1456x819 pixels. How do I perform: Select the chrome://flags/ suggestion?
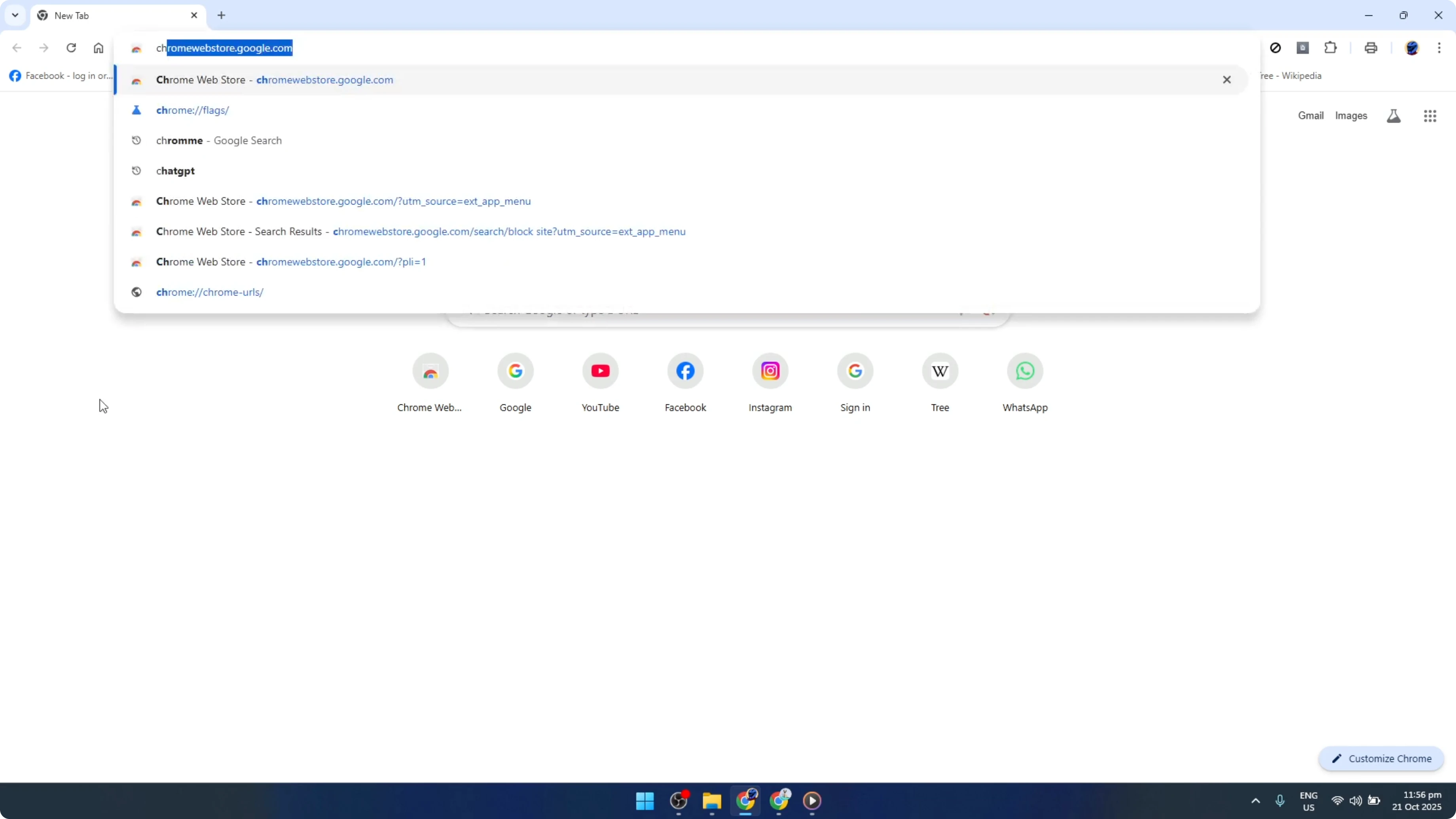pyautogui.click(x=193, y=110)
